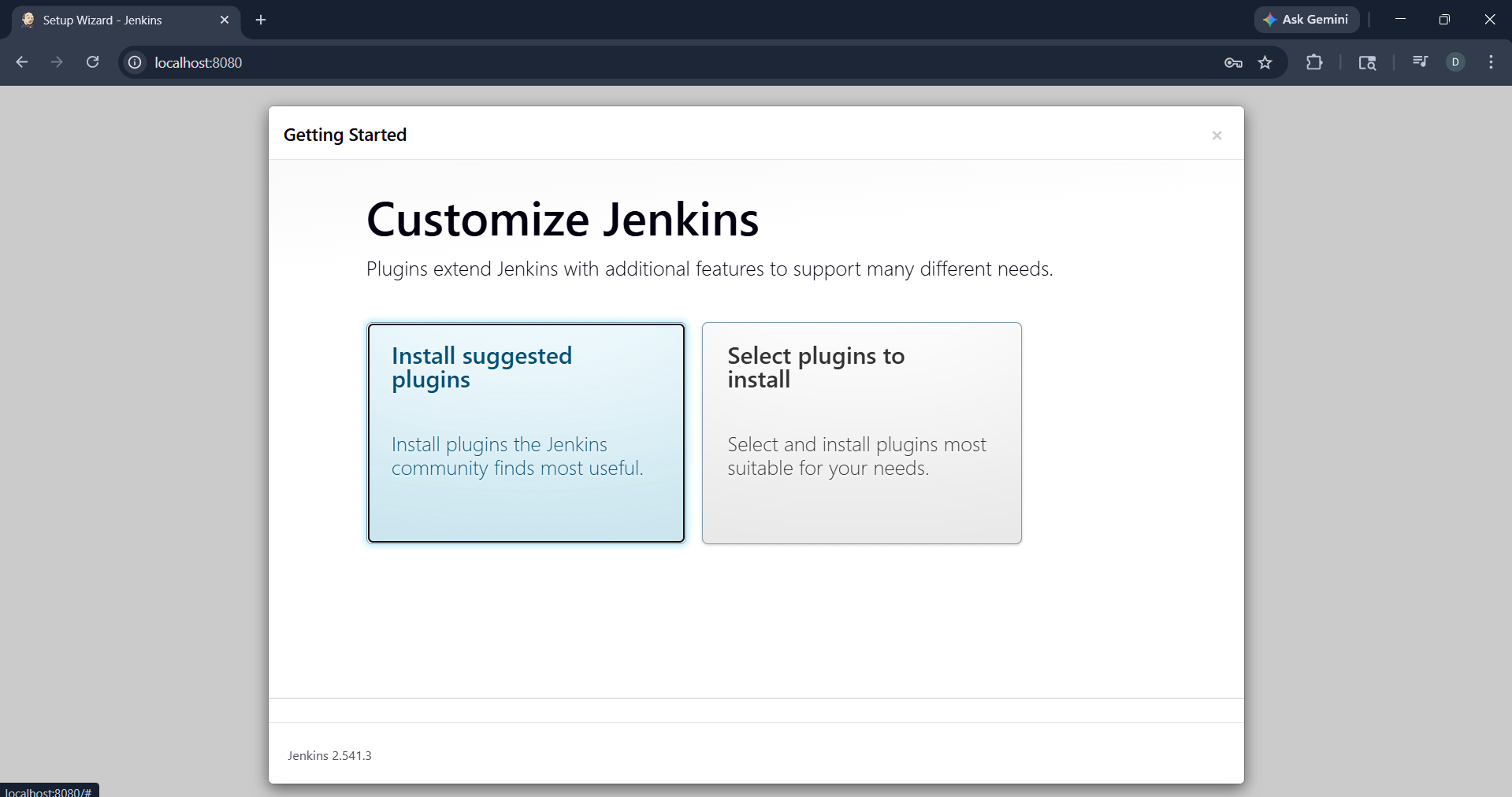The width and height of the screenshot is (1512, 797).
Task: Close the Getting Started dialog
Action: 1217,135
